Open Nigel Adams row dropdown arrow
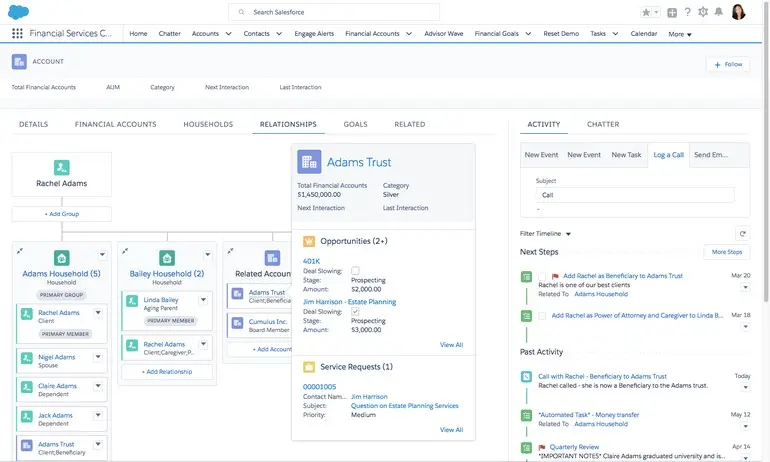 (x=98, y=357)
